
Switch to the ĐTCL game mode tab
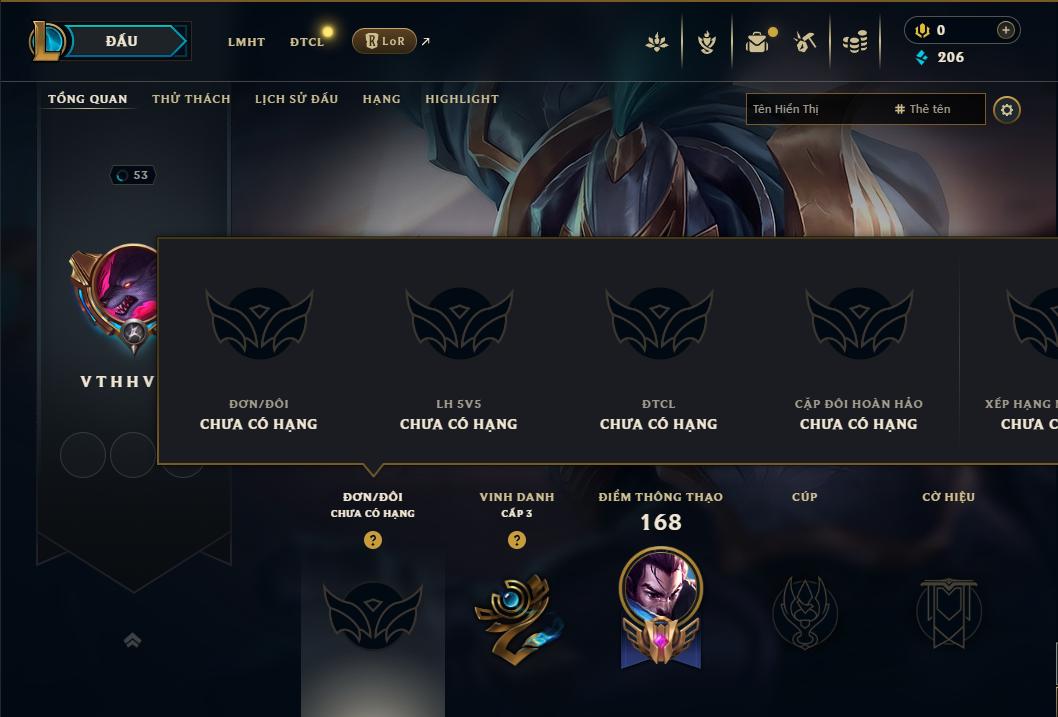click(307, 42)
